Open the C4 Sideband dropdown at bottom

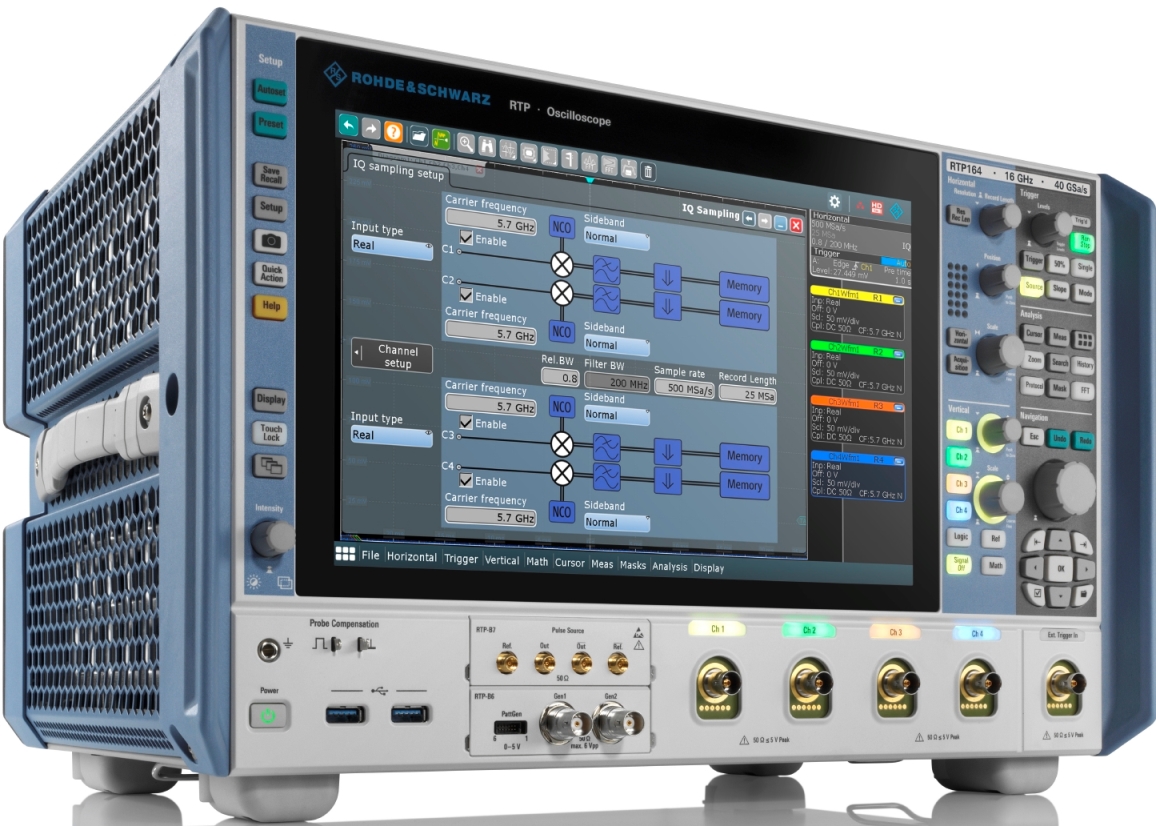(616, 522)
